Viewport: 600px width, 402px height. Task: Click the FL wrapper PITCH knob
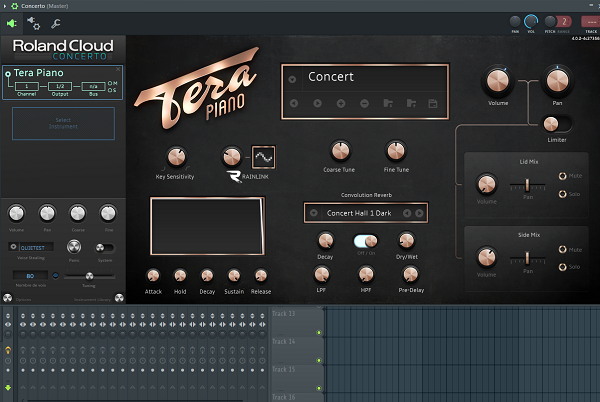[x=550, y=21]
